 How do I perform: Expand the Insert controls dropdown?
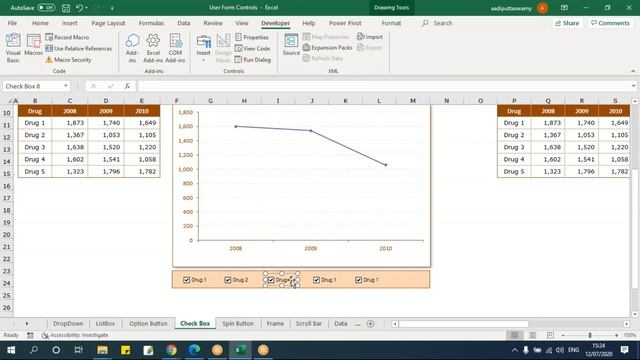[x=203, y=60]
